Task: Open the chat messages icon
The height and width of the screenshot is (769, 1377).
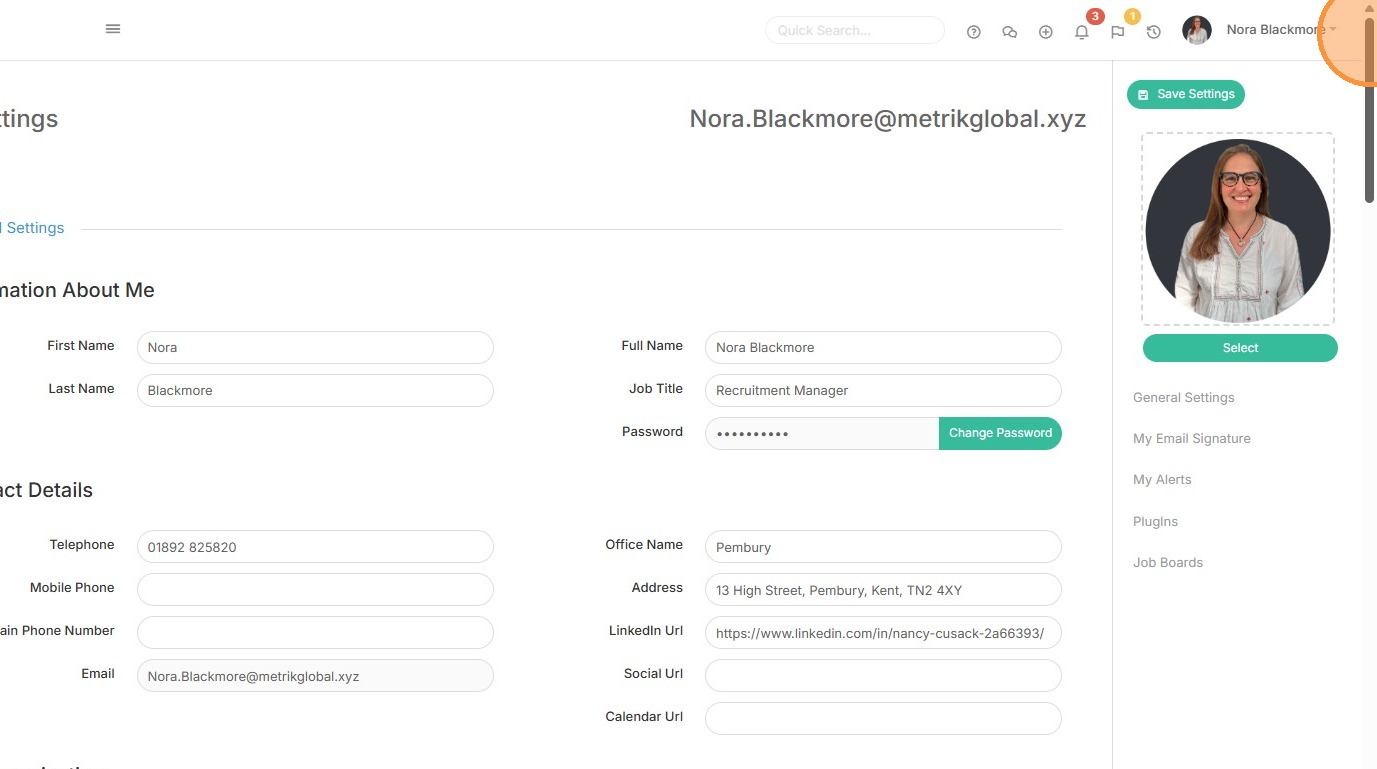Action: point(1009,32)
